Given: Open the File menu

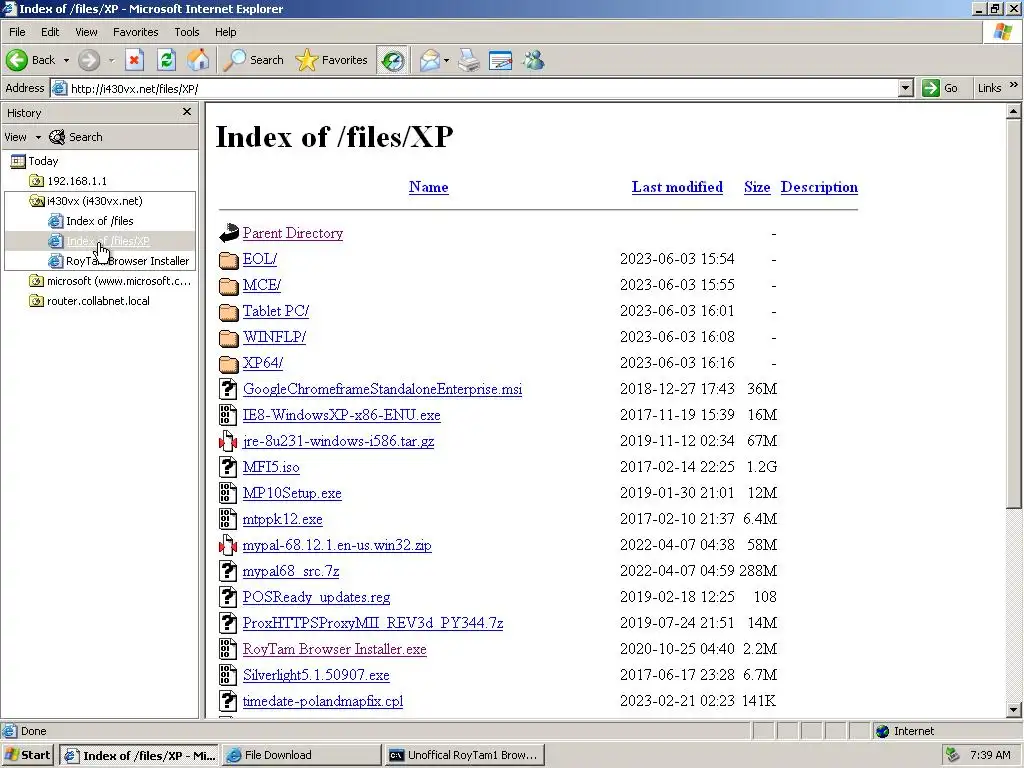Looking at the screenshot, I should tap(17, 32).
